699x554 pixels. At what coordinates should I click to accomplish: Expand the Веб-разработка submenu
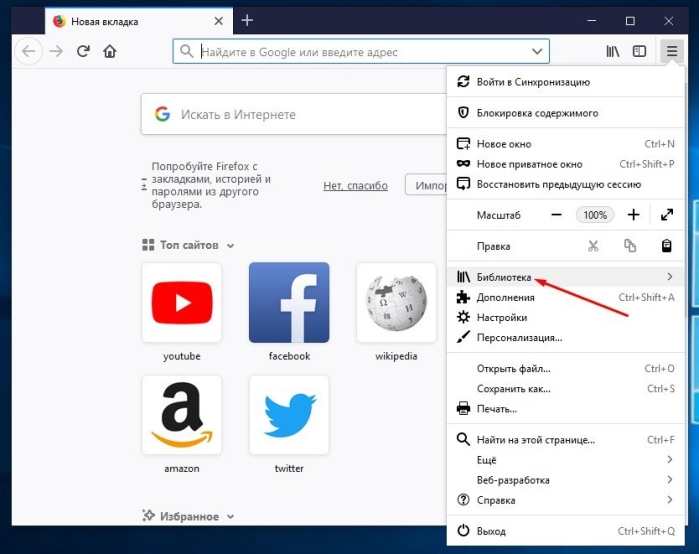click(566, 480)
